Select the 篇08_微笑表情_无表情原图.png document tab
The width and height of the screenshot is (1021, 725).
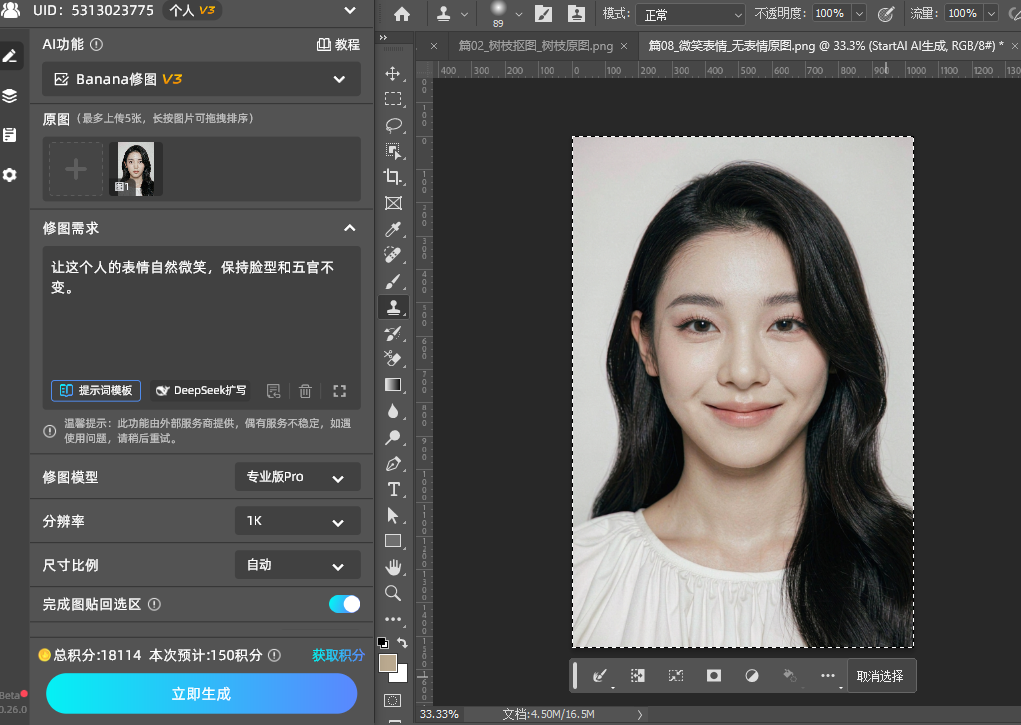click(826, 46)
